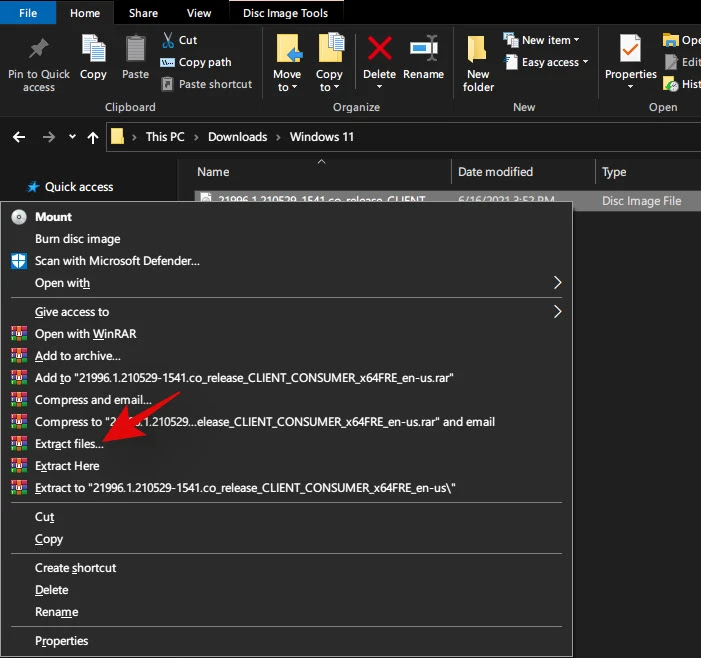Click the Cut scissors icon in ribbon
Image resolution: width=701 pixels, height=658 pixels.
pyautogui.click(x=168, y=40)
